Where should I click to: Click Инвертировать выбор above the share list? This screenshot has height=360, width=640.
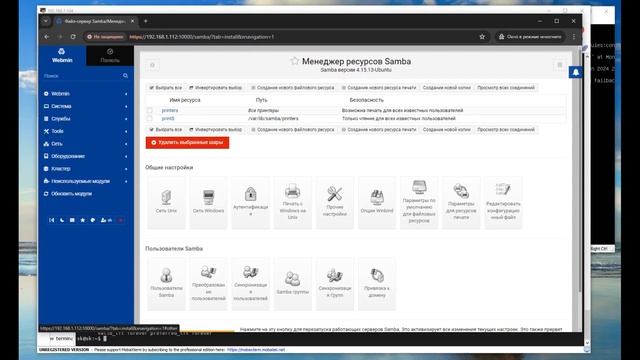coord(215,88)
